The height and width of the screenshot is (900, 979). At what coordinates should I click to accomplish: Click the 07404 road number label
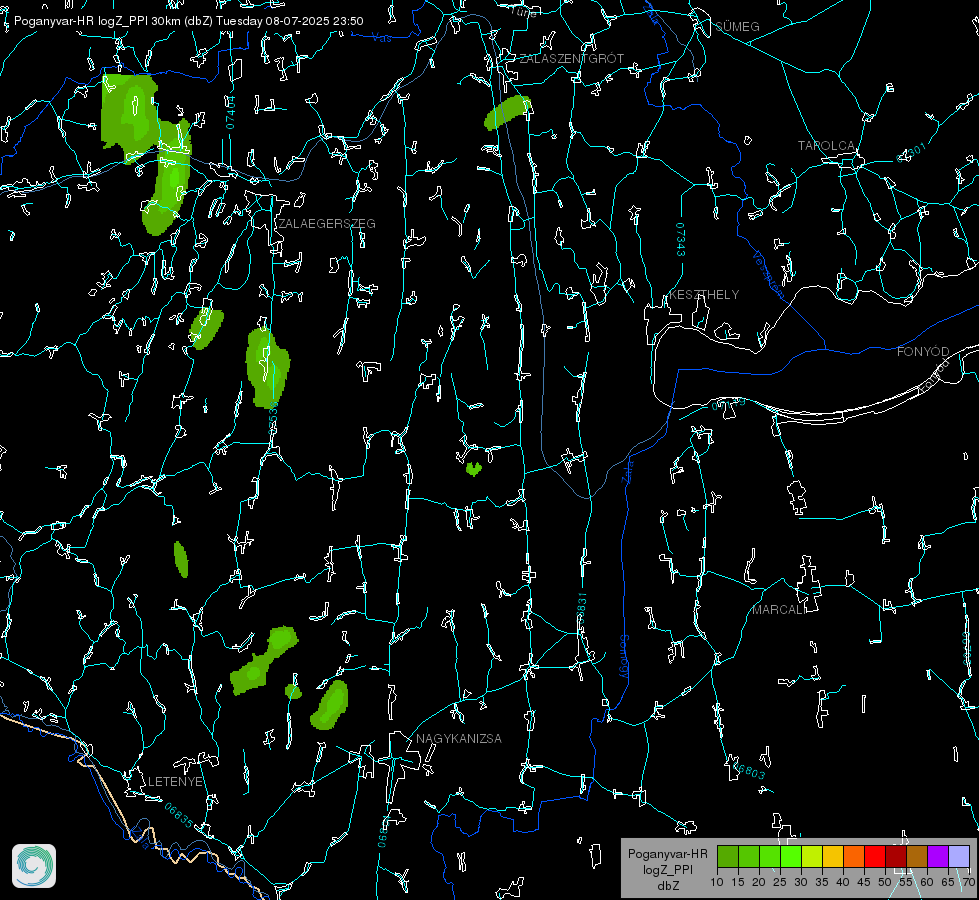coord(230,112)
